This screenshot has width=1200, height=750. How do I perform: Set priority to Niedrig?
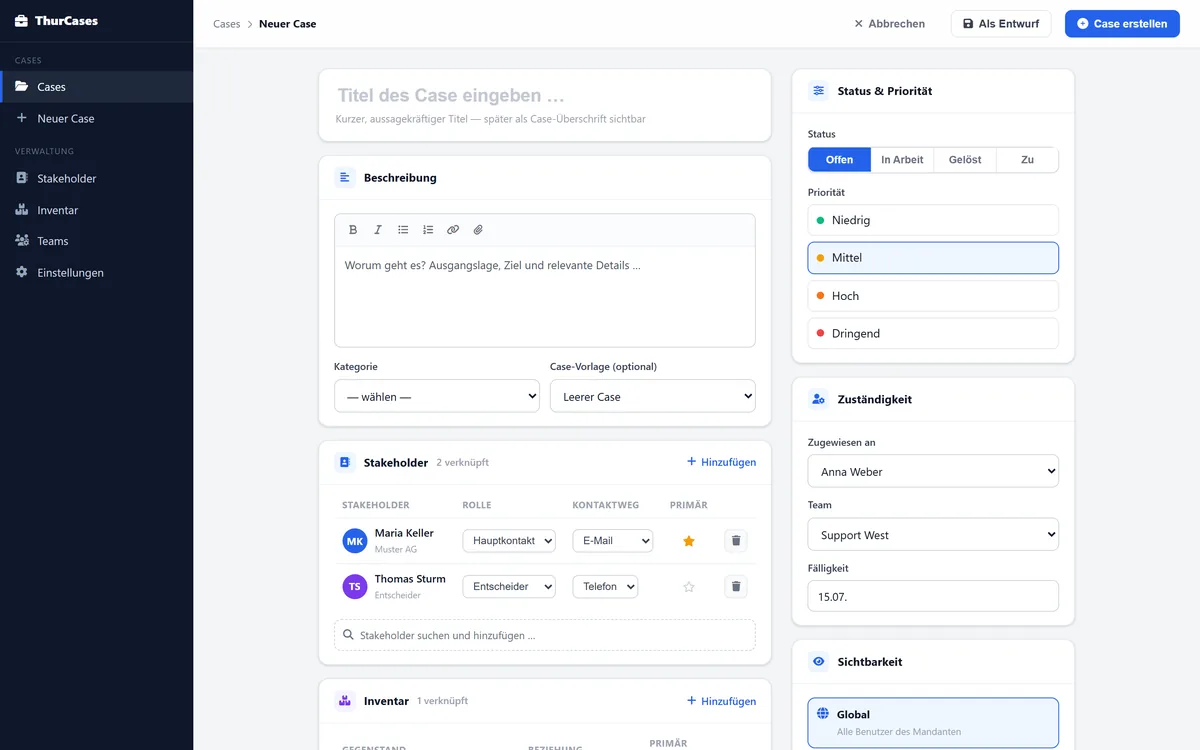tap(933, 220)
